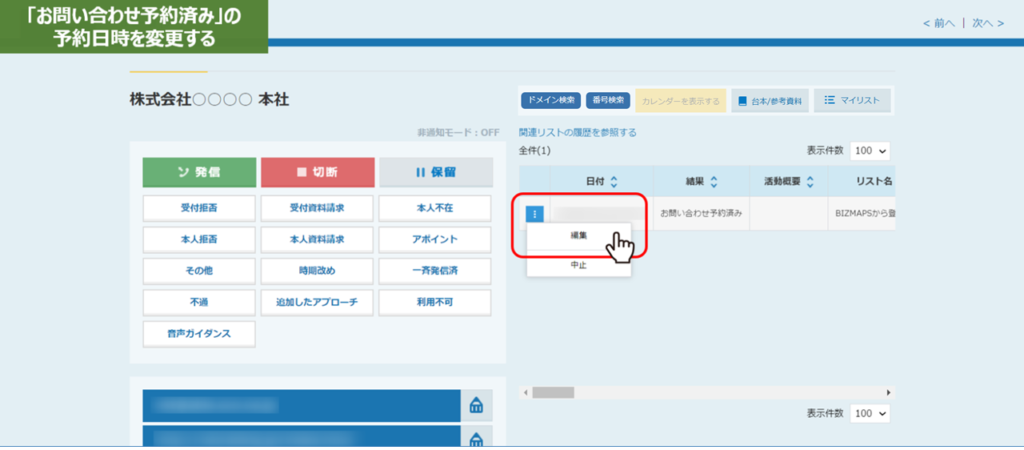Click the building icon on second blue bar
The height and width of the screenshot is (450, 1024).
click(476, 439)
